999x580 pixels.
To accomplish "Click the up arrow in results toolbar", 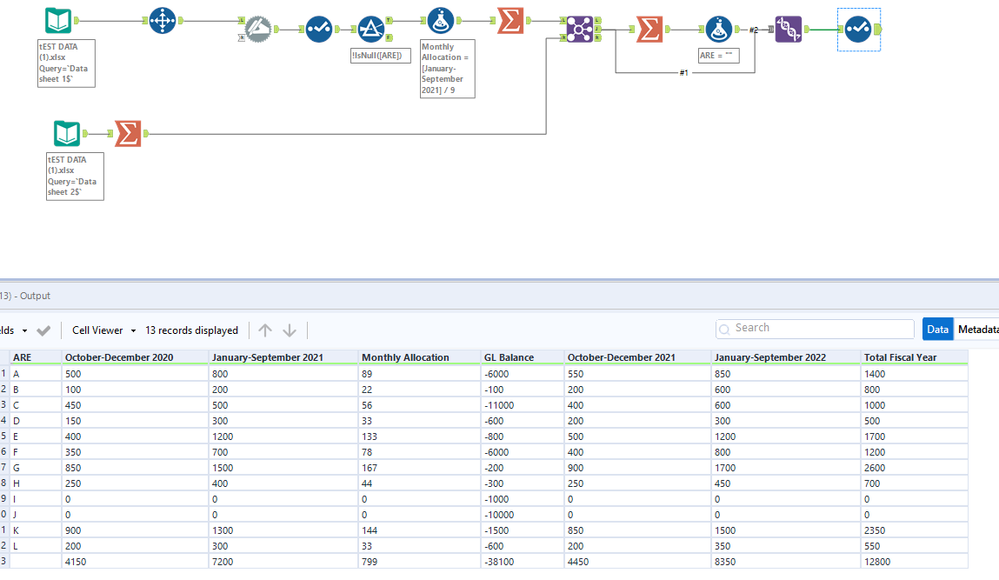I will 265,330.
